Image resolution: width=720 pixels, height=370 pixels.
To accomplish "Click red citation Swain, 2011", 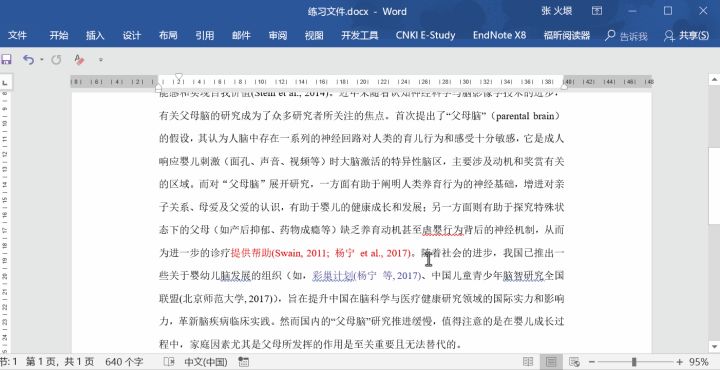I will coord(301,253).
